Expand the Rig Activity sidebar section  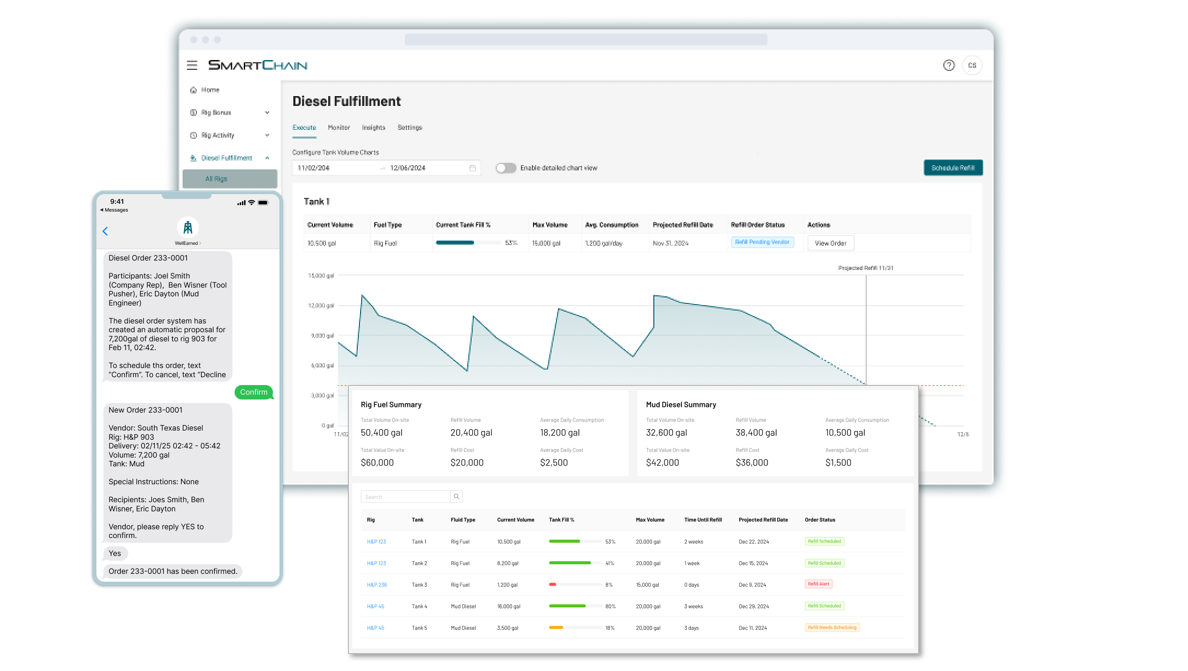pos(267,135)
